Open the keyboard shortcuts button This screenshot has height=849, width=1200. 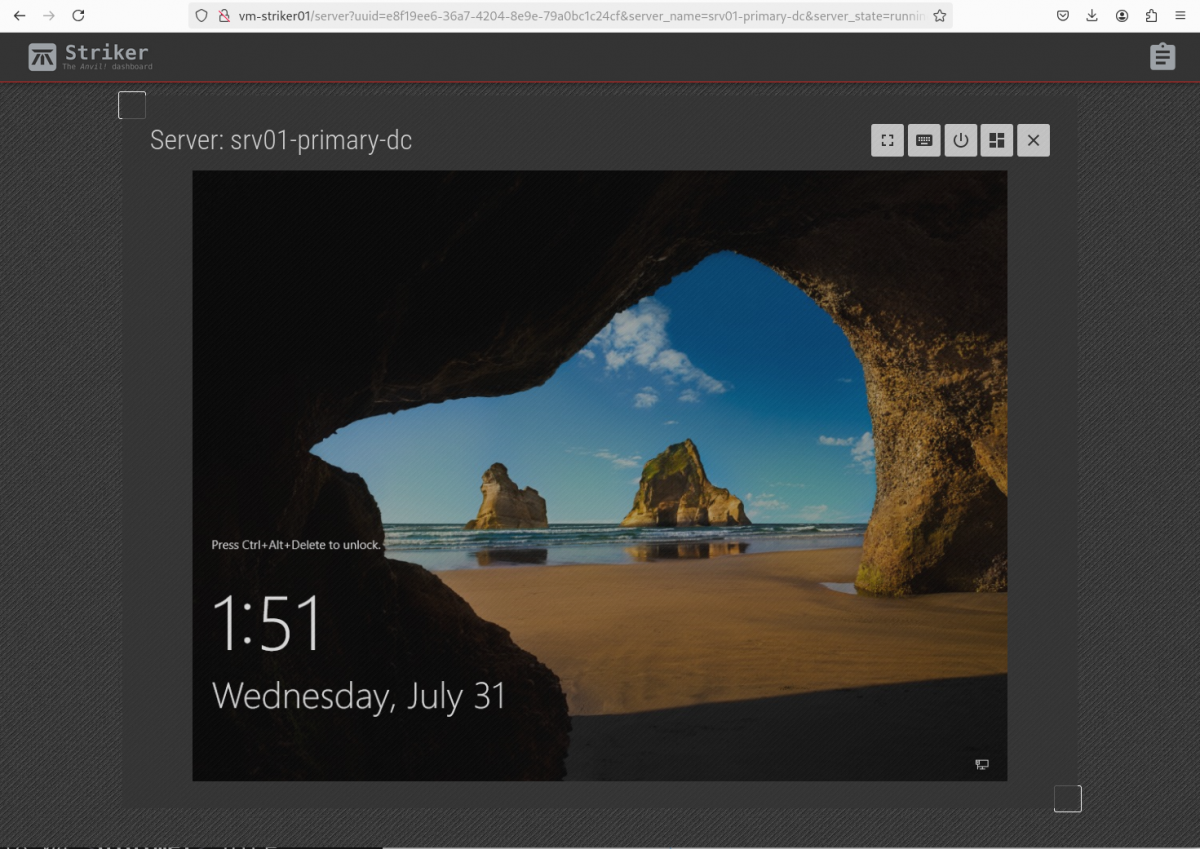pos(924,141)
